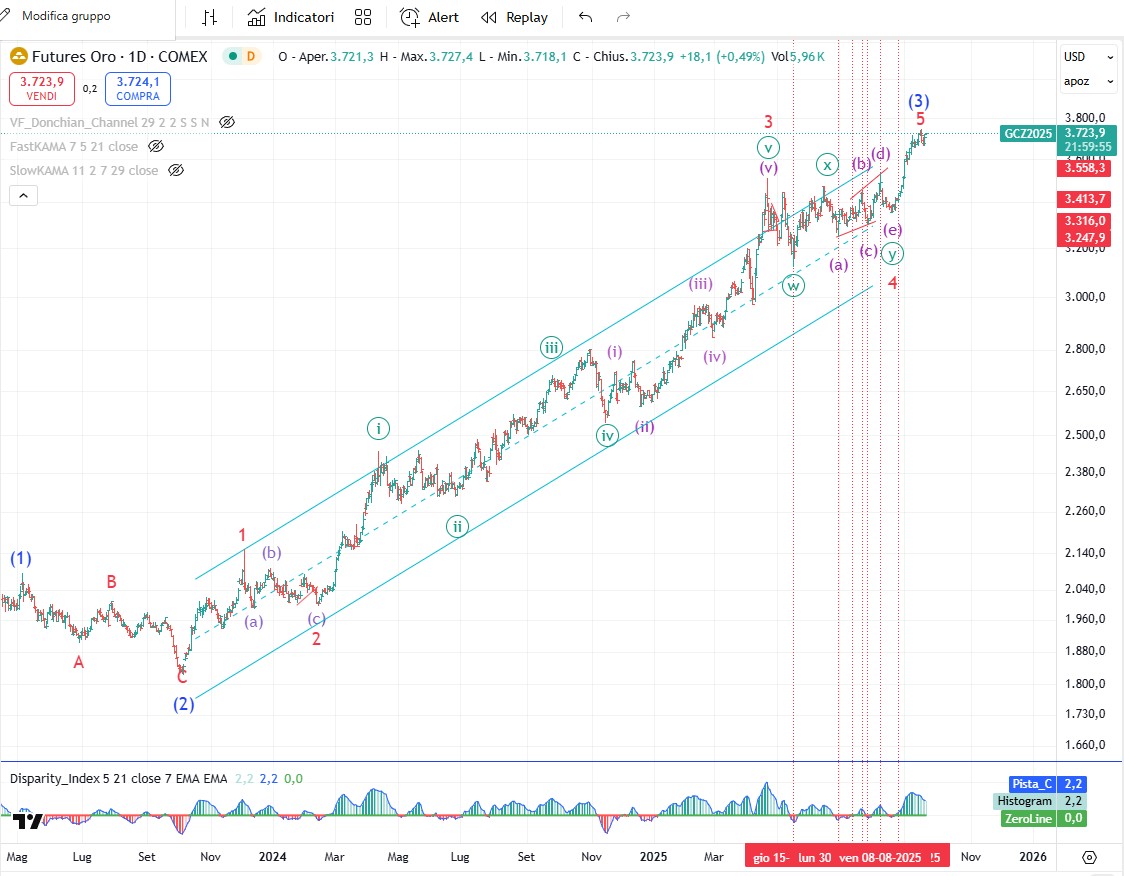Click the 3.800,0 price scale value
Viewport: 1124px width, 876px height.
click(x=1085, y=118)
